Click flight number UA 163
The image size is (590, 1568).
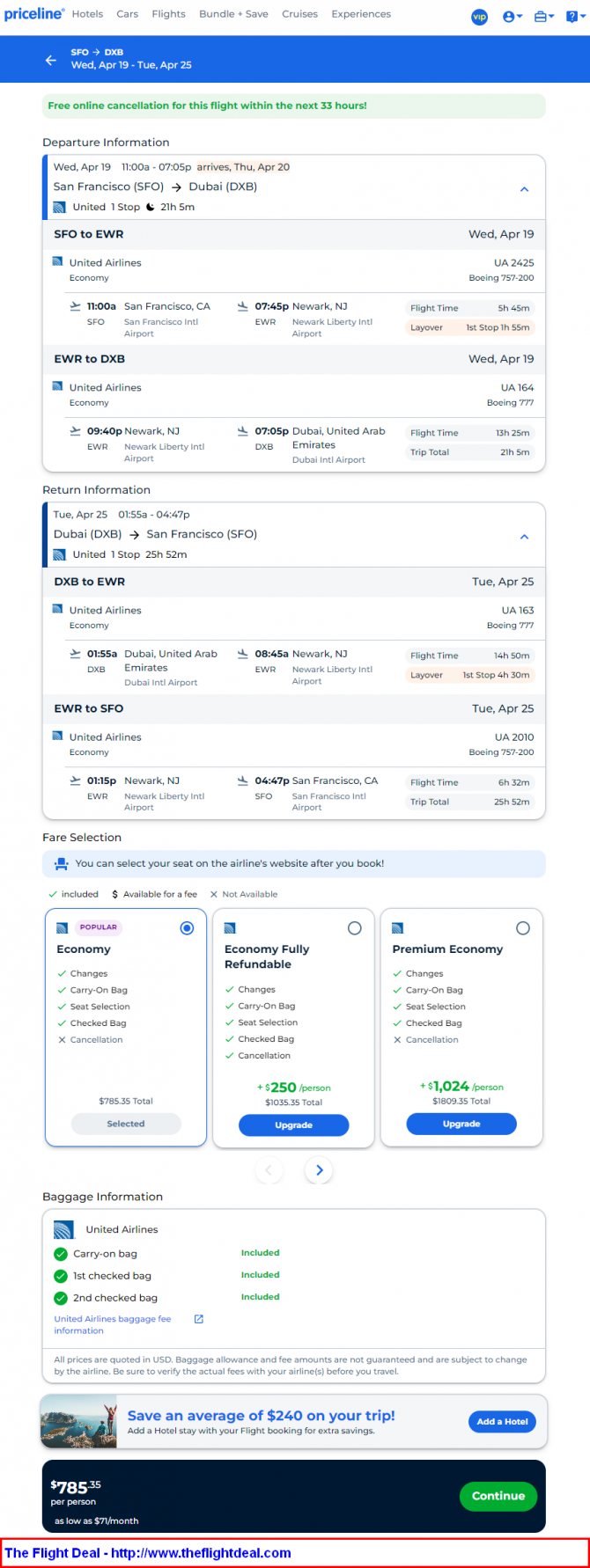(518, 611)
